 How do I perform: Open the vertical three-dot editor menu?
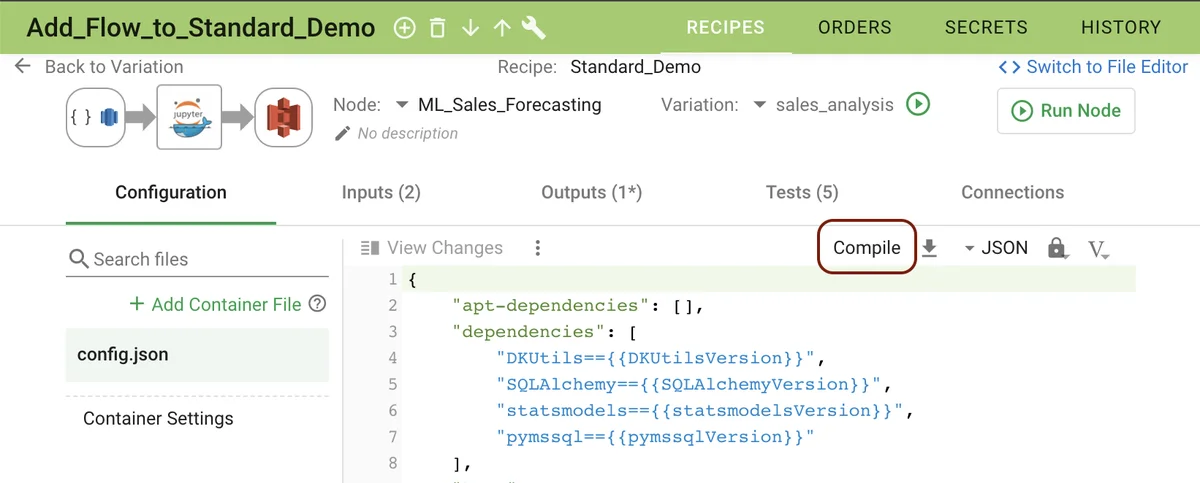point(538,248)
